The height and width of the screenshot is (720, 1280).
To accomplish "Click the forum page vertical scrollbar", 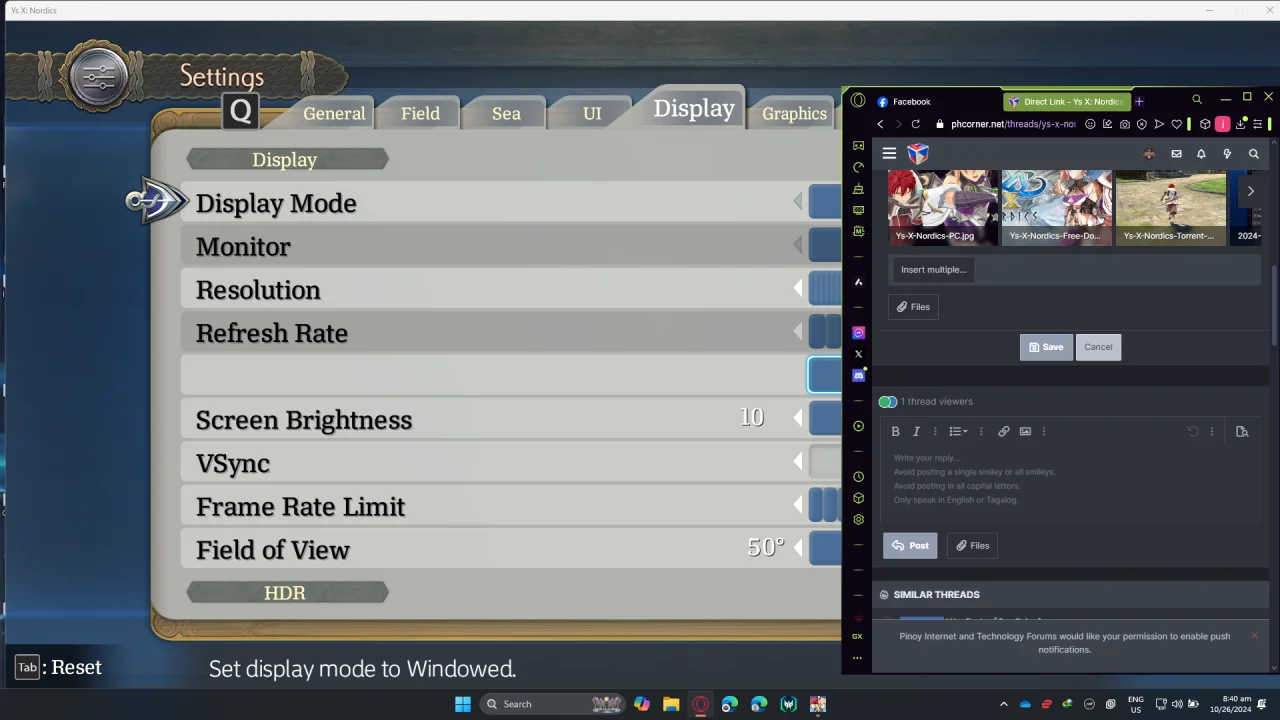I will pos(1274,305).
